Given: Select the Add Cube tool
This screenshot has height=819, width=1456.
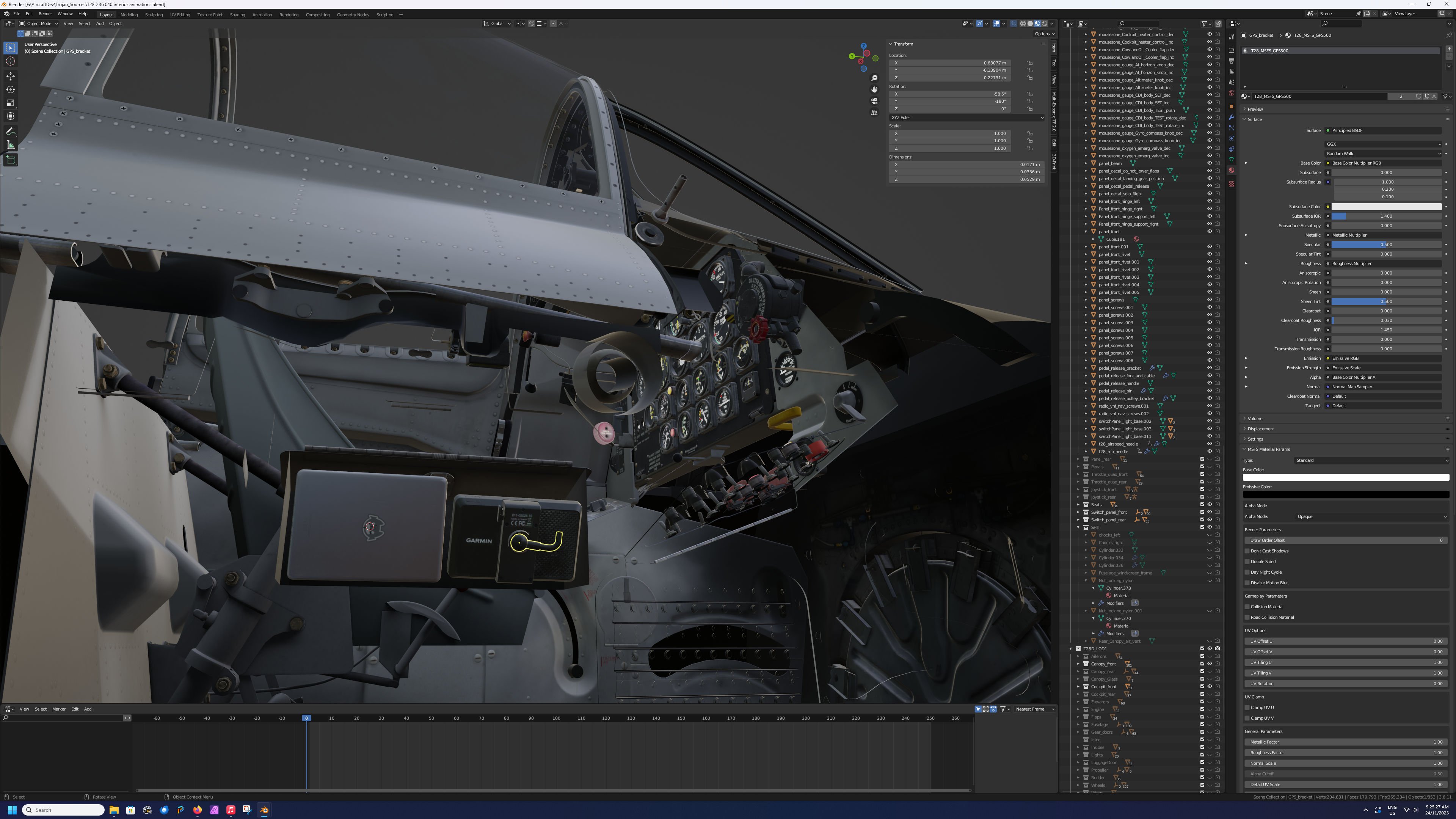Looking at the screenshot, I should coord(11,160).
